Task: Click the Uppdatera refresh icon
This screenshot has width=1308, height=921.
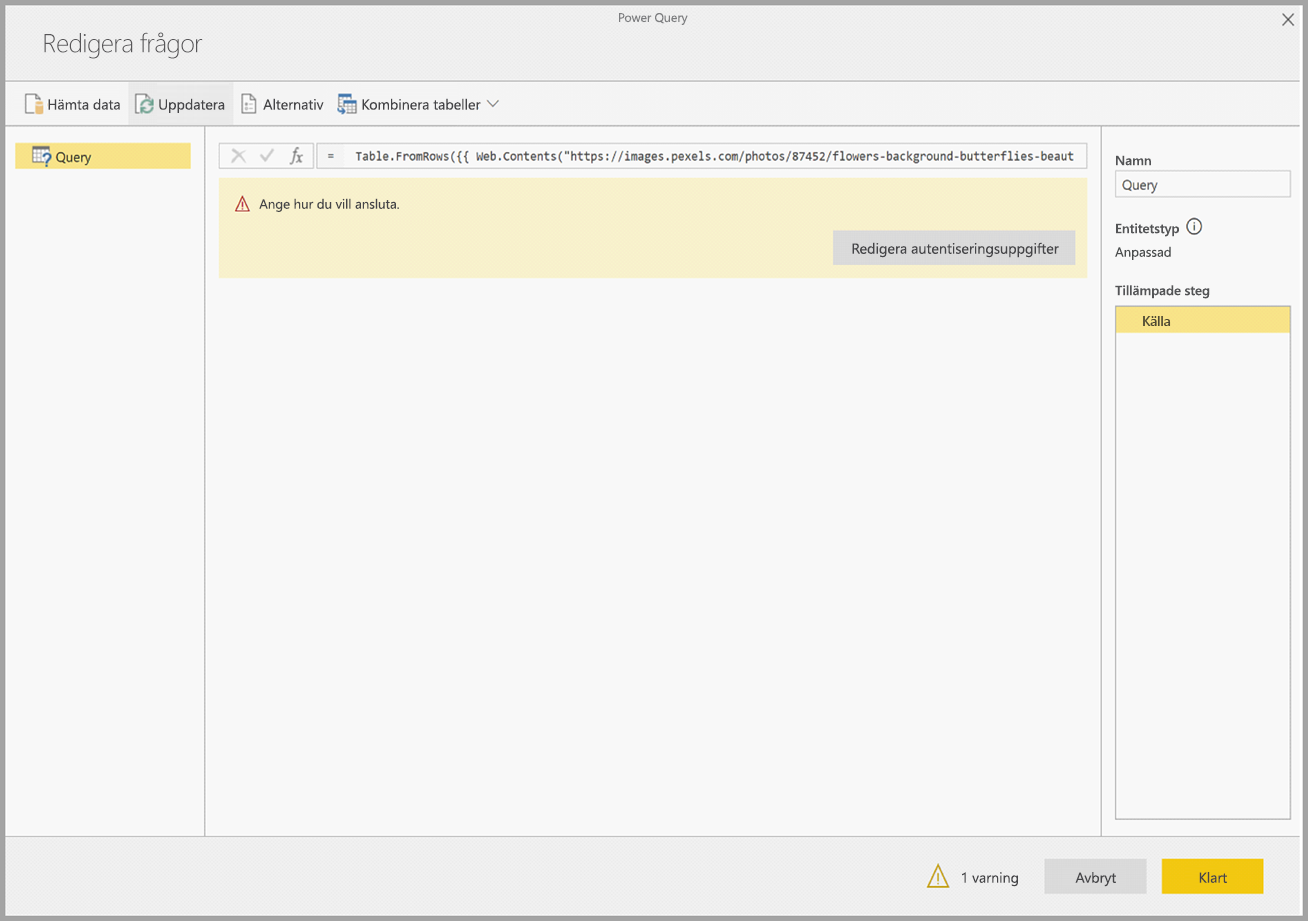Action: (x=145, y=104)
